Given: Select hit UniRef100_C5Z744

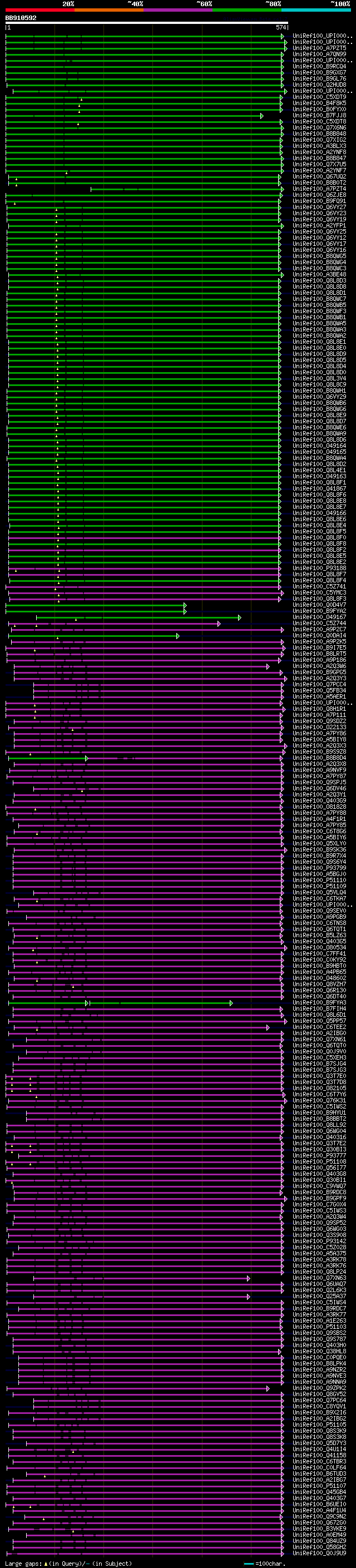Looking at the screenshot, I should point(319,624).
